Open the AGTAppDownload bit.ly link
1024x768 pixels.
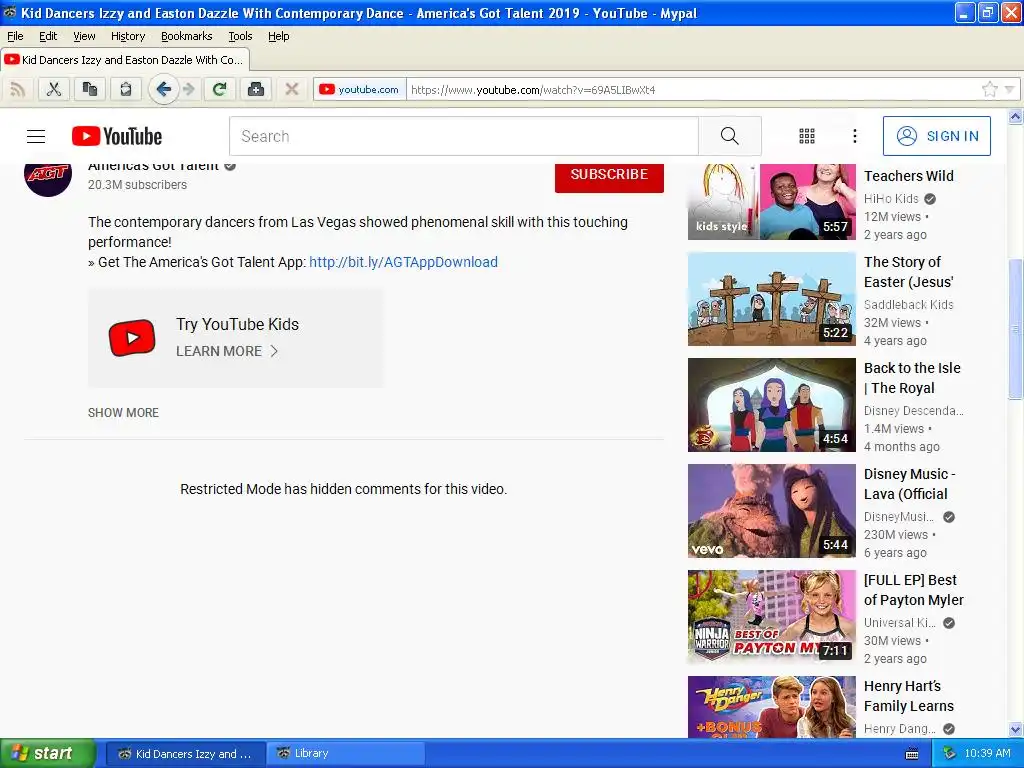point(403,262)
